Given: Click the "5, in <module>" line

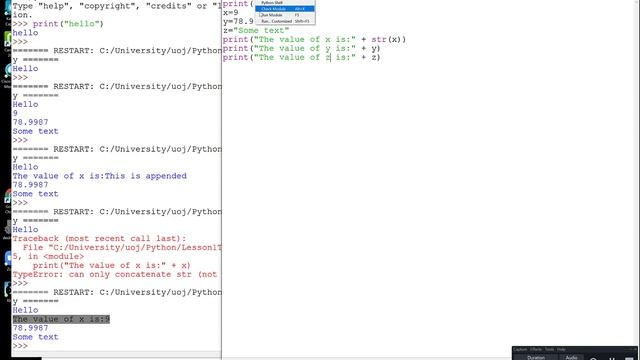Looking at the screenshot, I should click(x=48, y=257).
